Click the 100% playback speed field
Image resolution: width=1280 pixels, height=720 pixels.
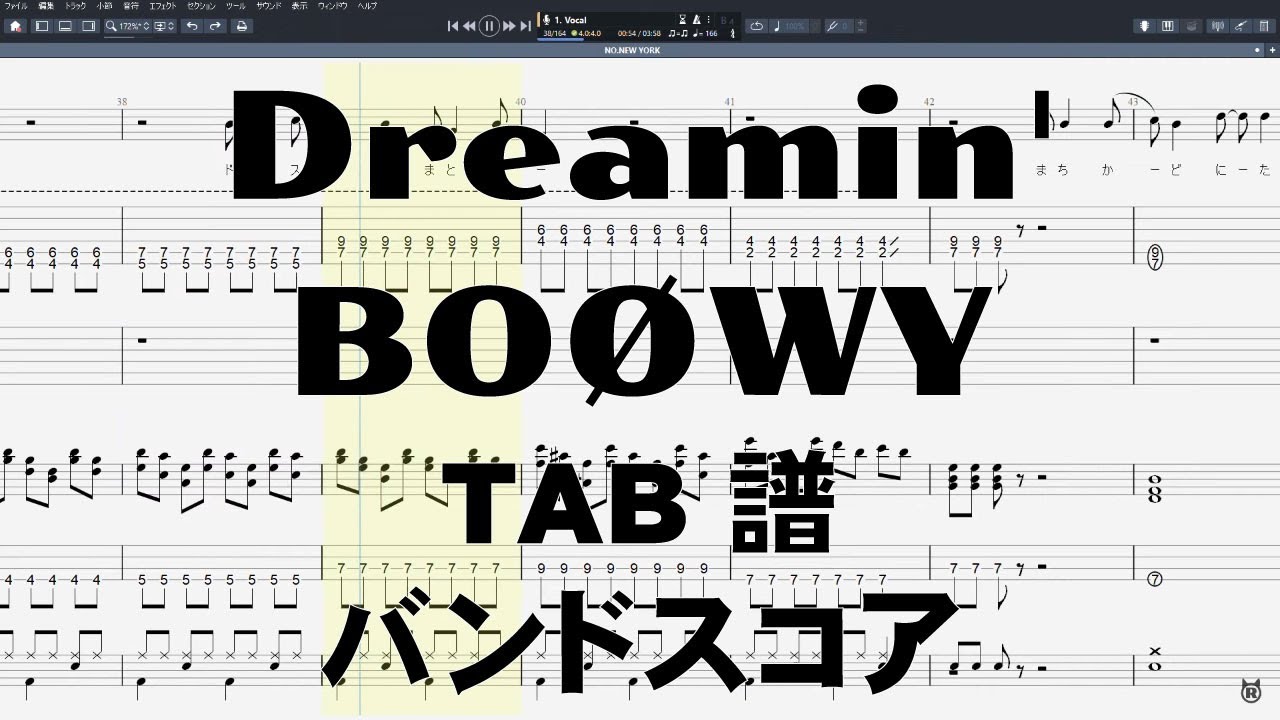tap(797, 26)
